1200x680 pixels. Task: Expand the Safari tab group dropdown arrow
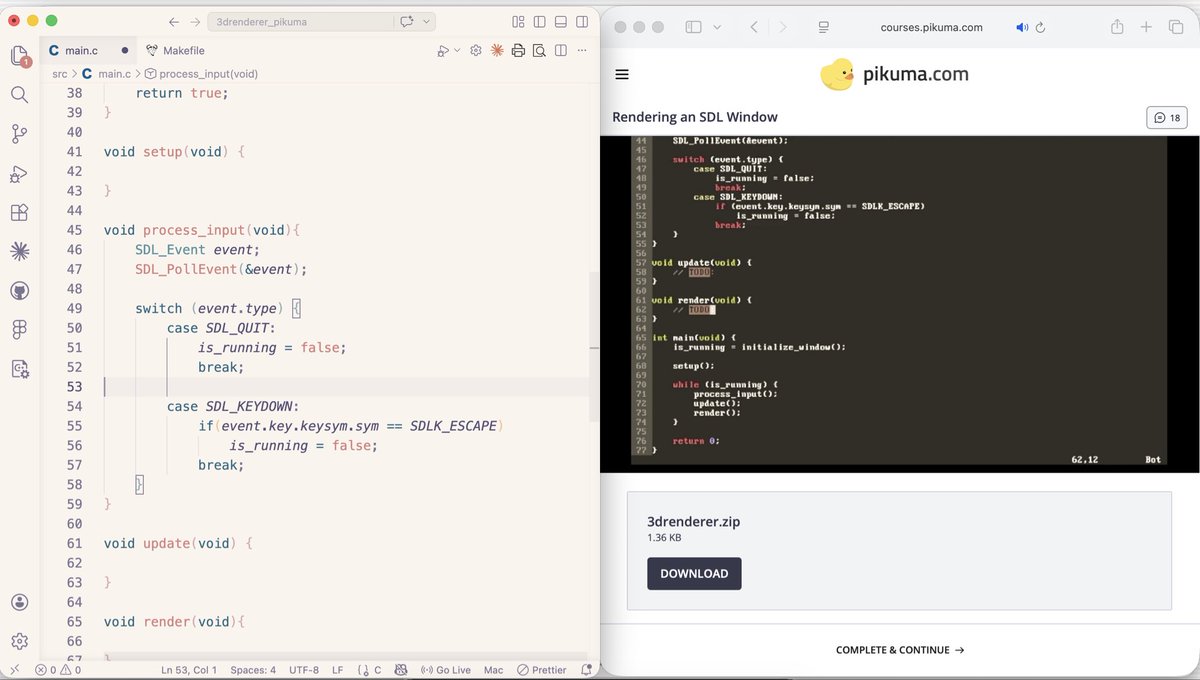tap(717, 27)
